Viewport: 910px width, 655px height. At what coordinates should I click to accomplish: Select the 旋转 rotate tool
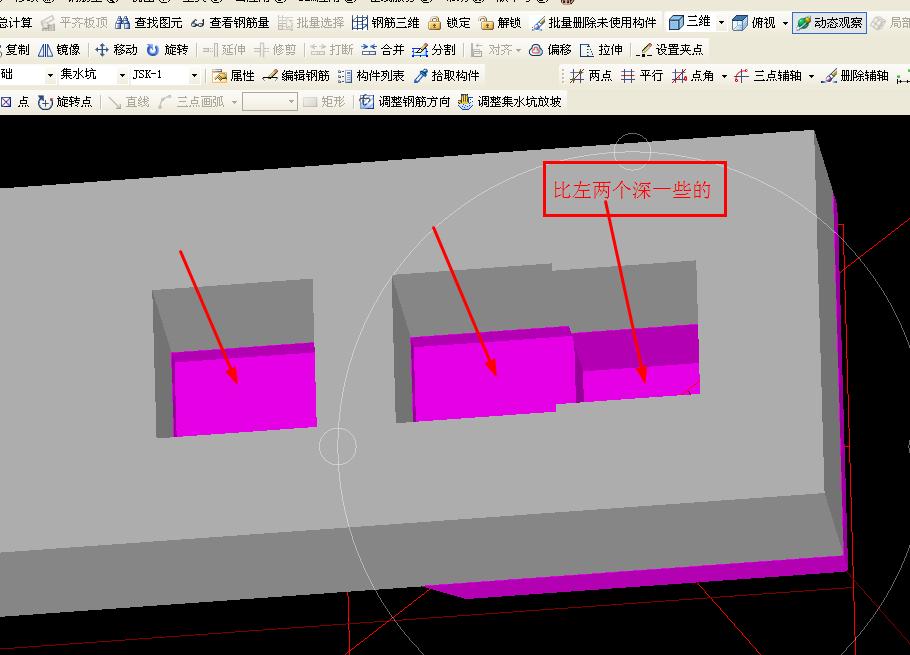click(167, 50)
